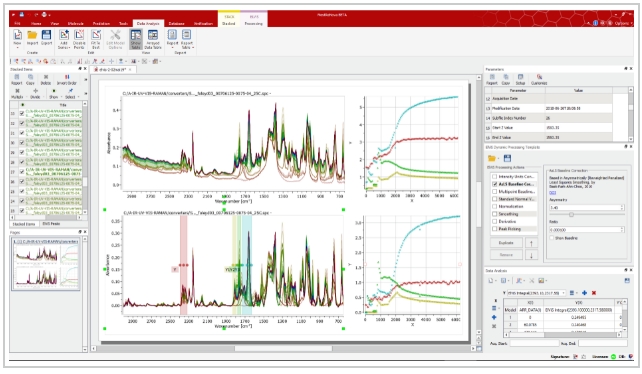This screenshot has height=374, width=642.
Task: Click the crosshair icon in secondary toolbar
Action: tap(111, 61)
